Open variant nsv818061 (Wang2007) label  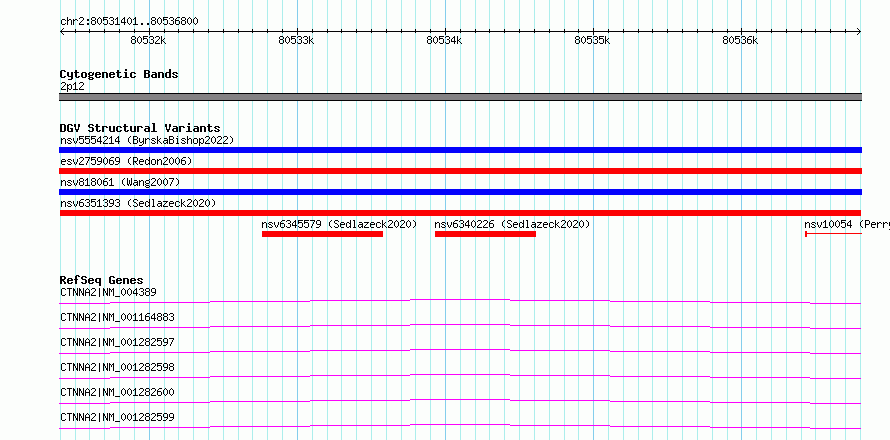tap(120, 182)
